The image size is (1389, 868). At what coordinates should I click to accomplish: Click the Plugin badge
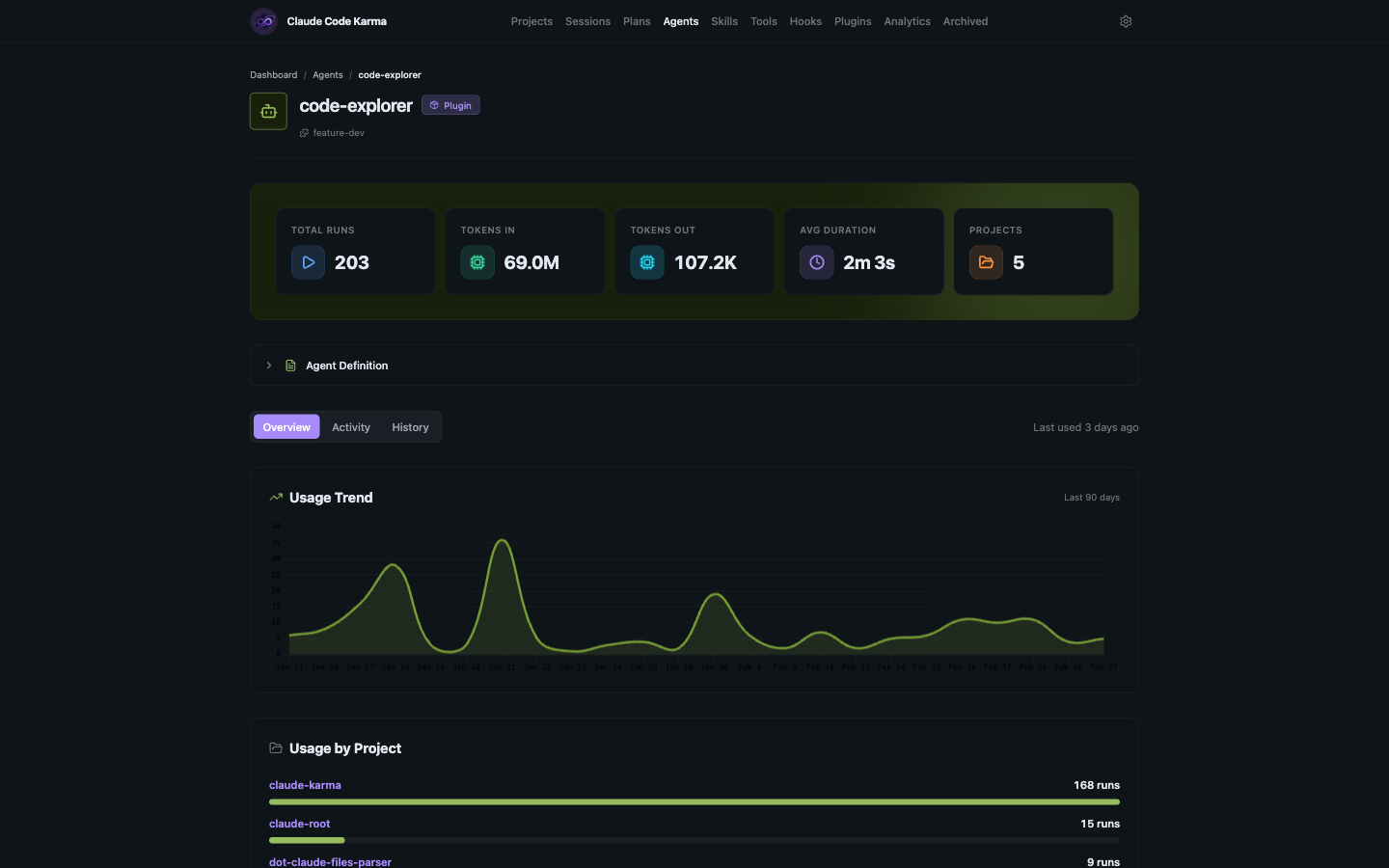tap(450, 105)
